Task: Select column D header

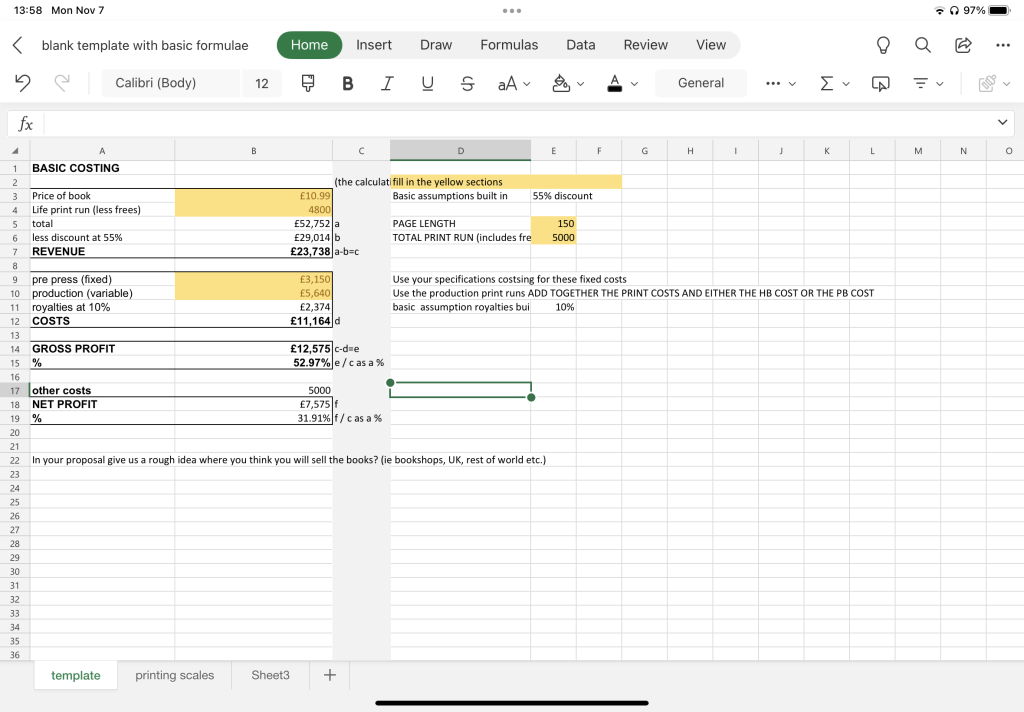Action: [x=460, y=151]
